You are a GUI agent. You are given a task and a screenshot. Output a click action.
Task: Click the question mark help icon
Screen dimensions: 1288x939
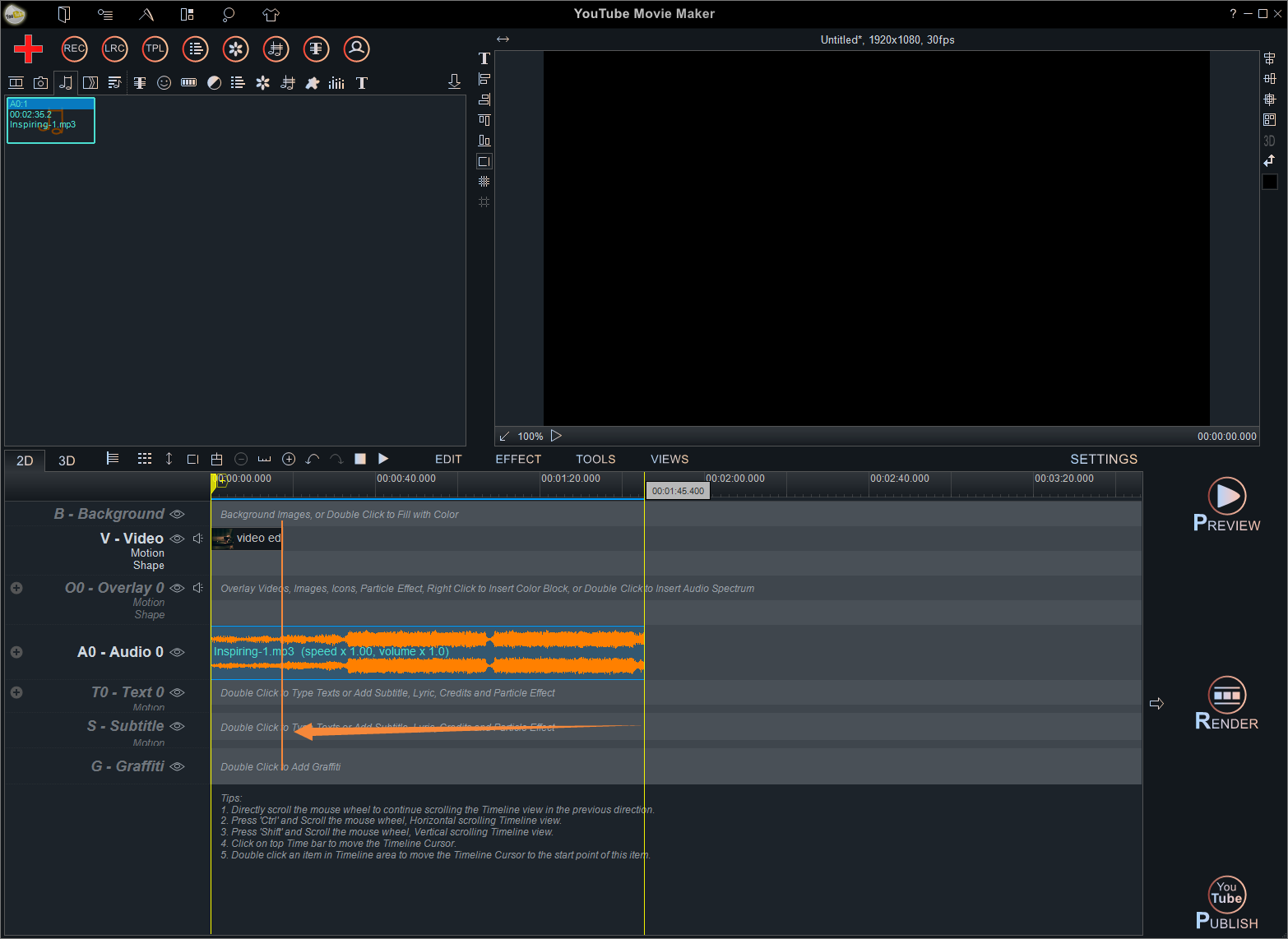coord(1233,13)
